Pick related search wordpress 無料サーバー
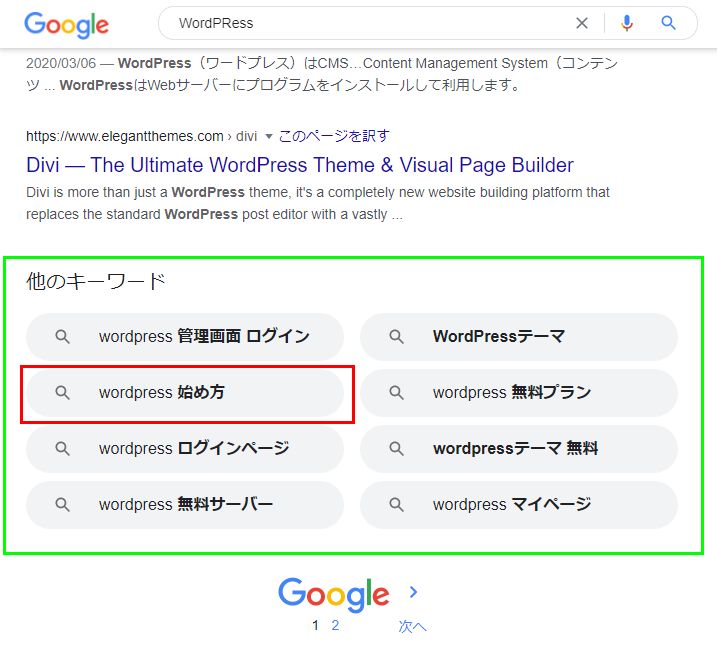The image size is (717, 655). tap(185, 505)
